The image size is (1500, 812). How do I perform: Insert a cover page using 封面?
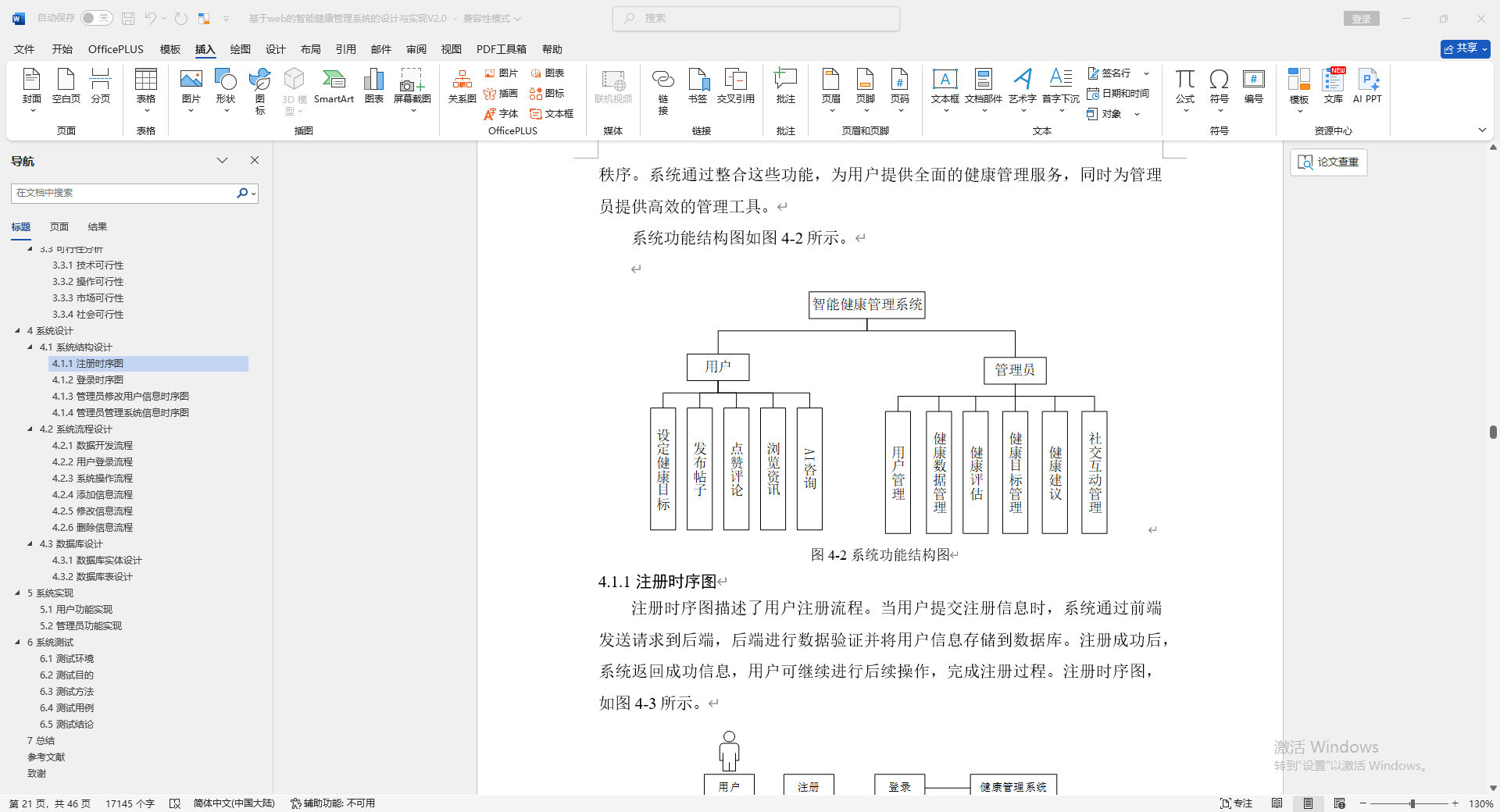pyautogui.click(x=31, y=86)
